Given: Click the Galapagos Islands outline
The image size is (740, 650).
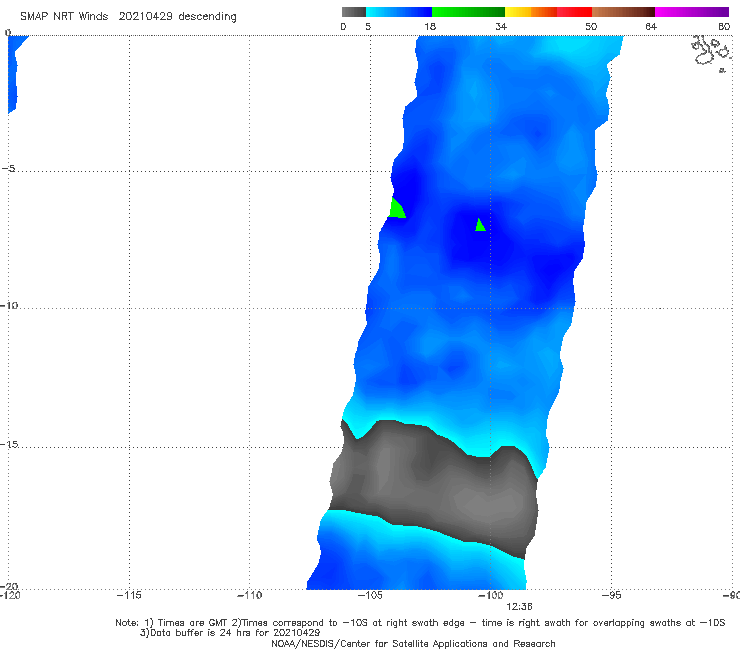Looking at the screenshot, I should [x=711, y=52].
